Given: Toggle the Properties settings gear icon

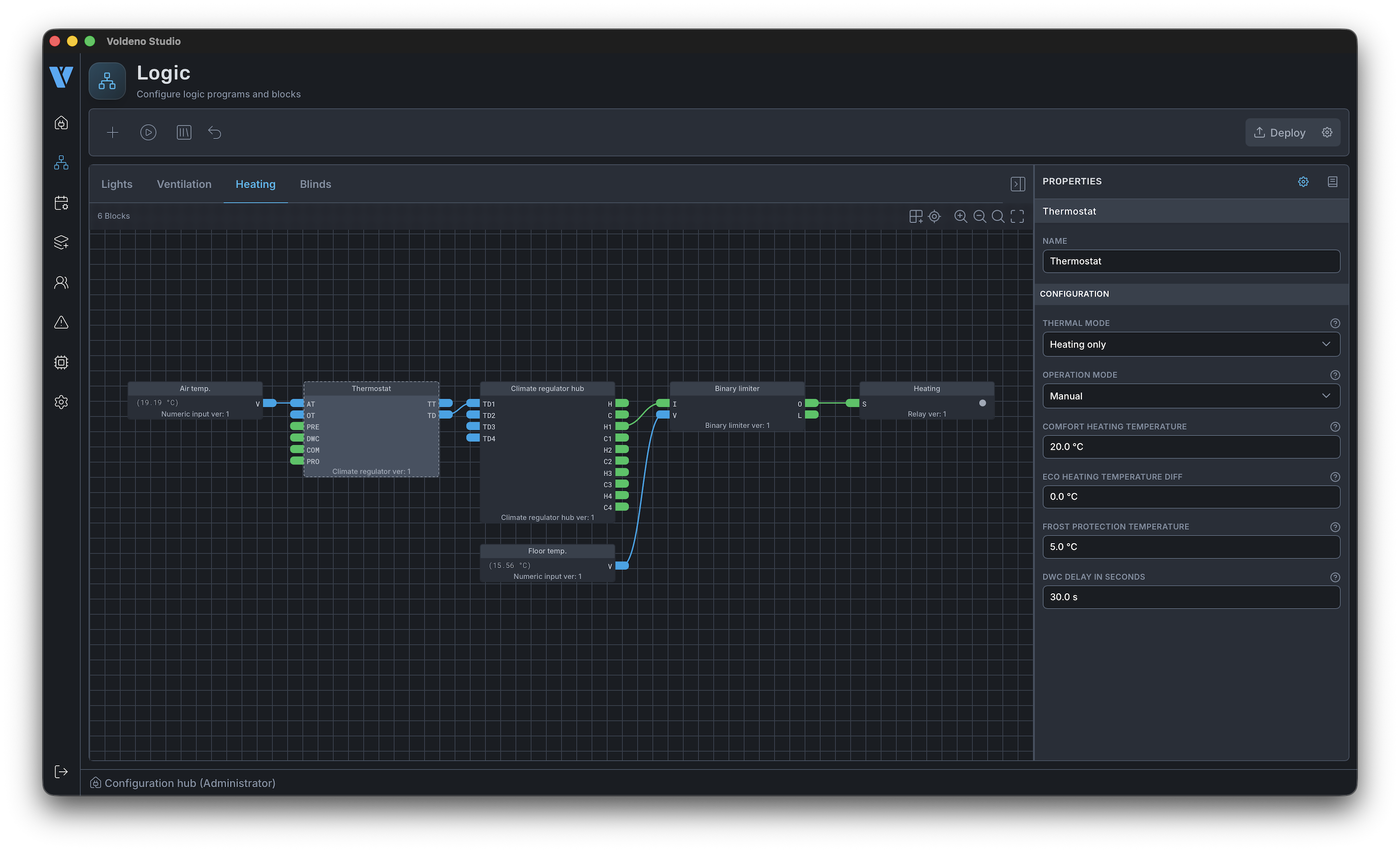Looking at the screenshot, I should pyautogui.click(x=1303, y=181).
